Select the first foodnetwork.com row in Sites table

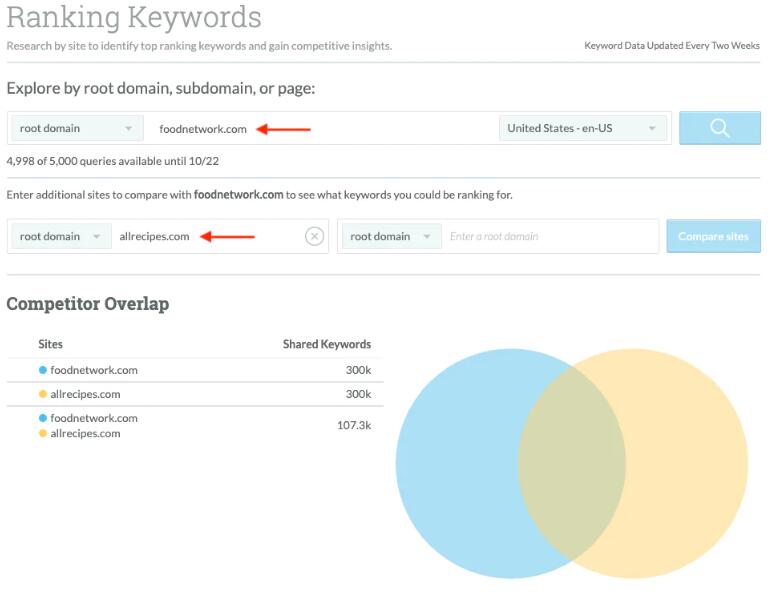pos(195,370)
